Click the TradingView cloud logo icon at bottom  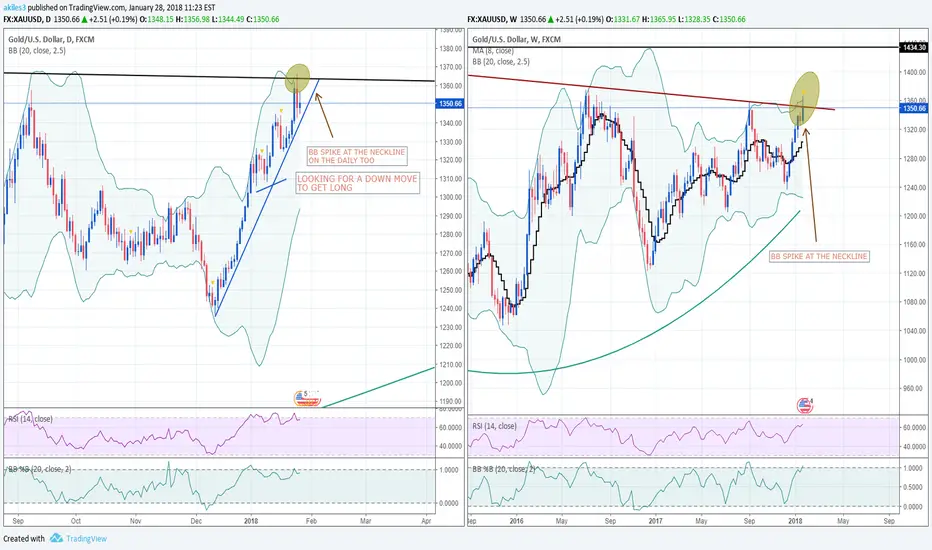point(56,538)
